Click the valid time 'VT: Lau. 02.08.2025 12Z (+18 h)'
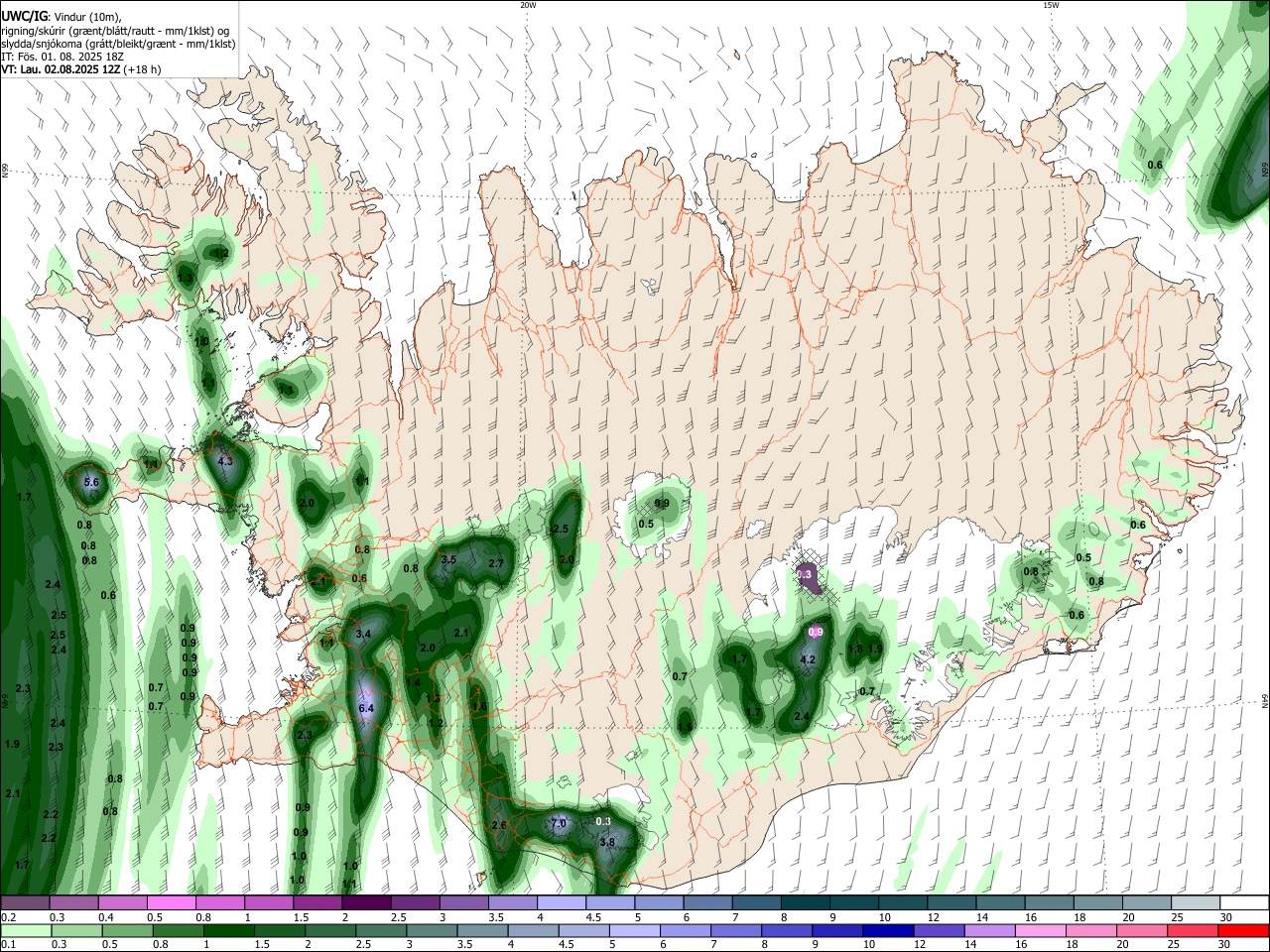1270x952 pixels. (x=80, y=69)
